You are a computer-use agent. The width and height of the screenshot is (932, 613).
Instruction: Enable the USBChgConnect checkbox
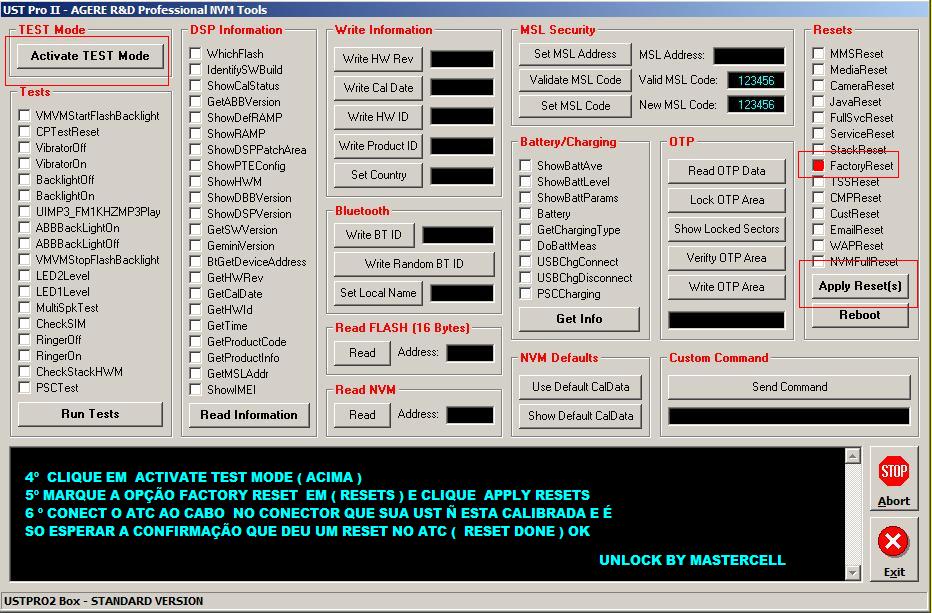525,262
